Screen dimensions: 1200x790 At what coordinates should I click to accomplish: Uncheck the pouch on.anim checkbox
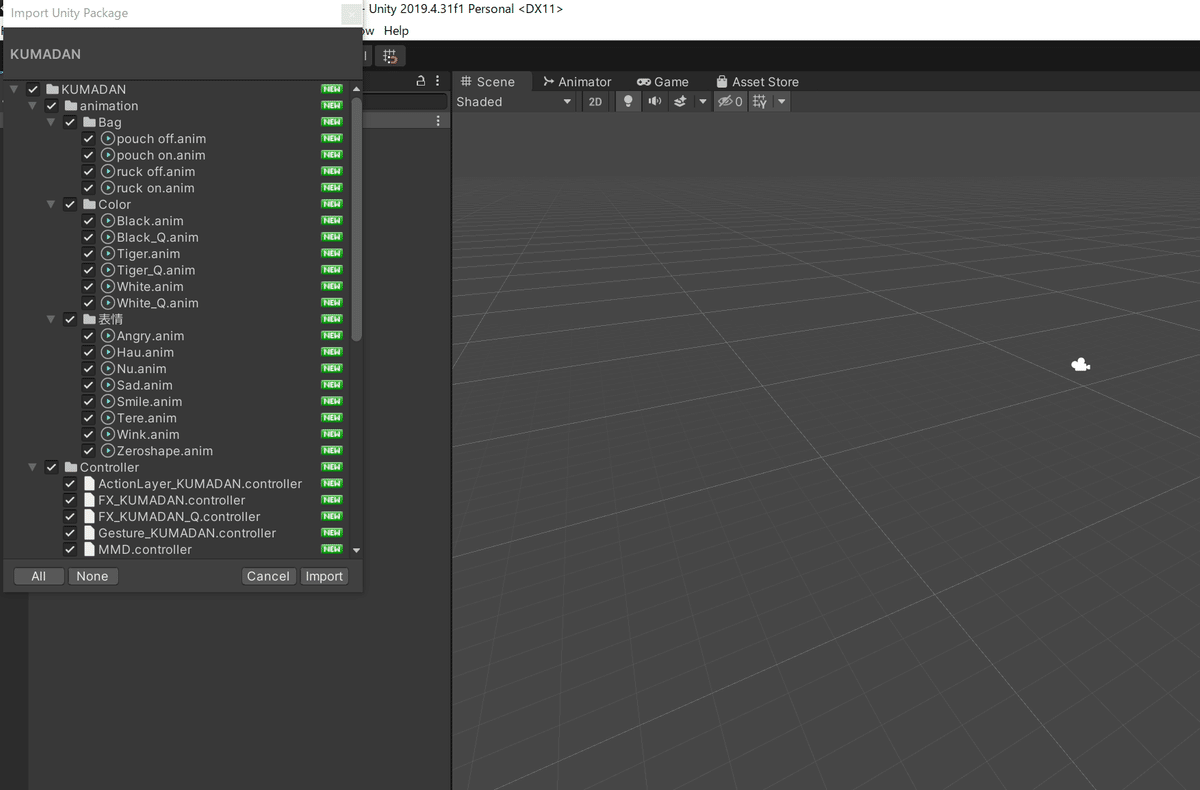point(88,155)
